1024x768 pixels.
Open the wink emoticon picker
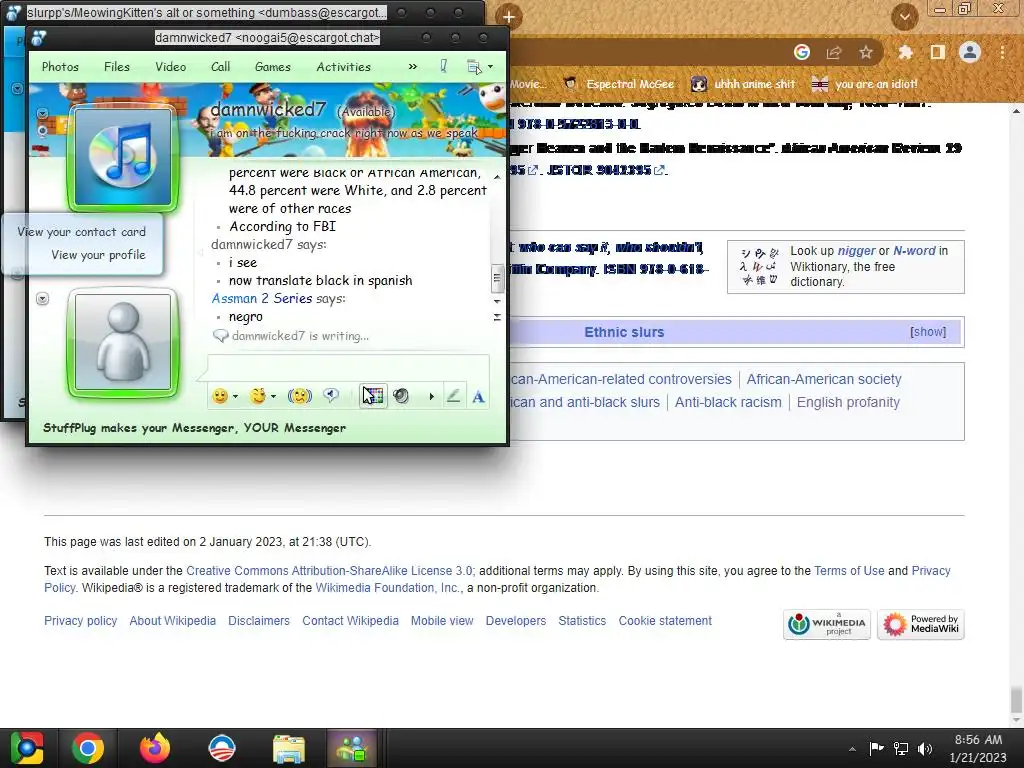point(258,396)
